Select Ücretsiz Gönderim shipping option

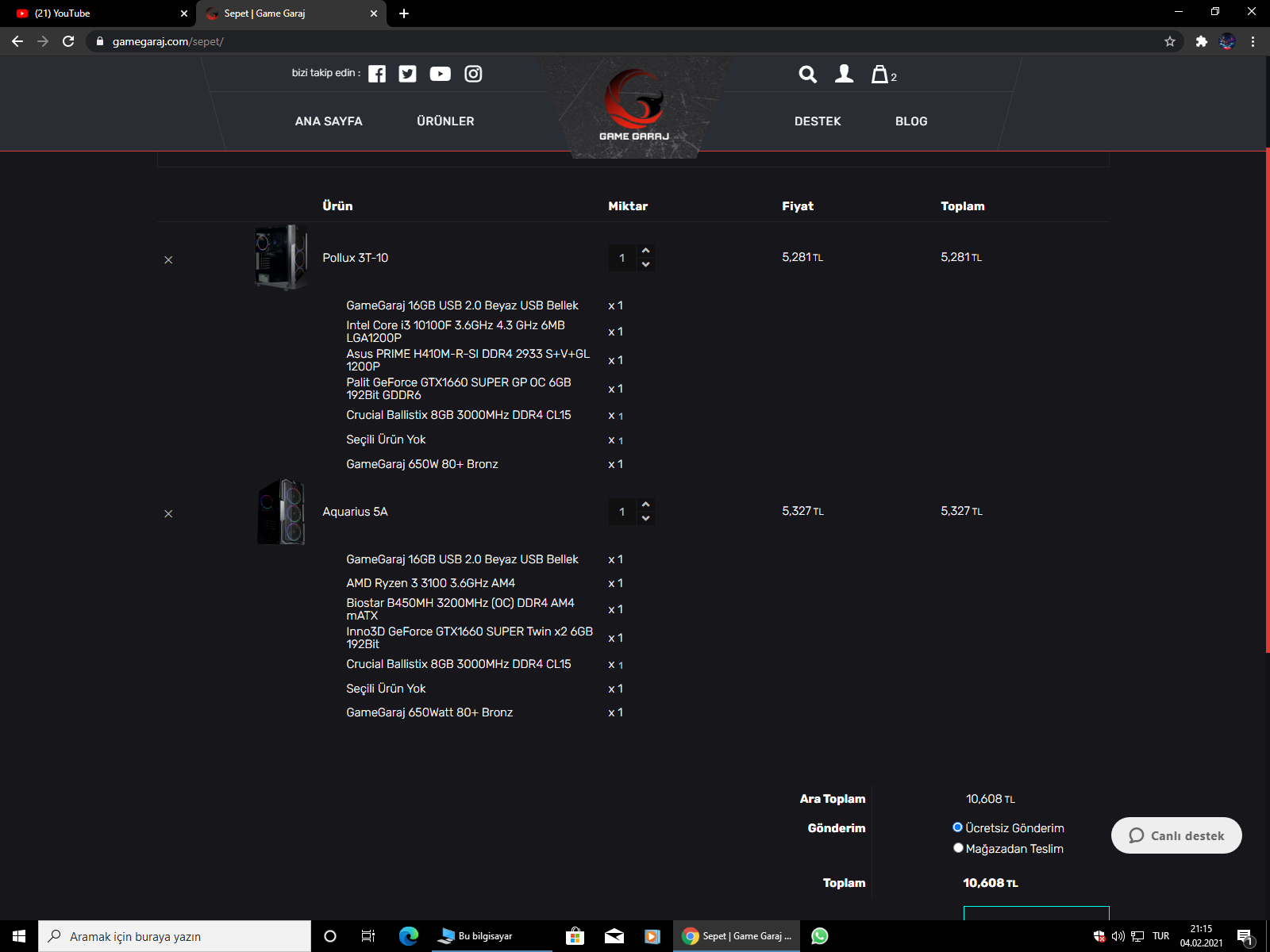coord(958,827)
